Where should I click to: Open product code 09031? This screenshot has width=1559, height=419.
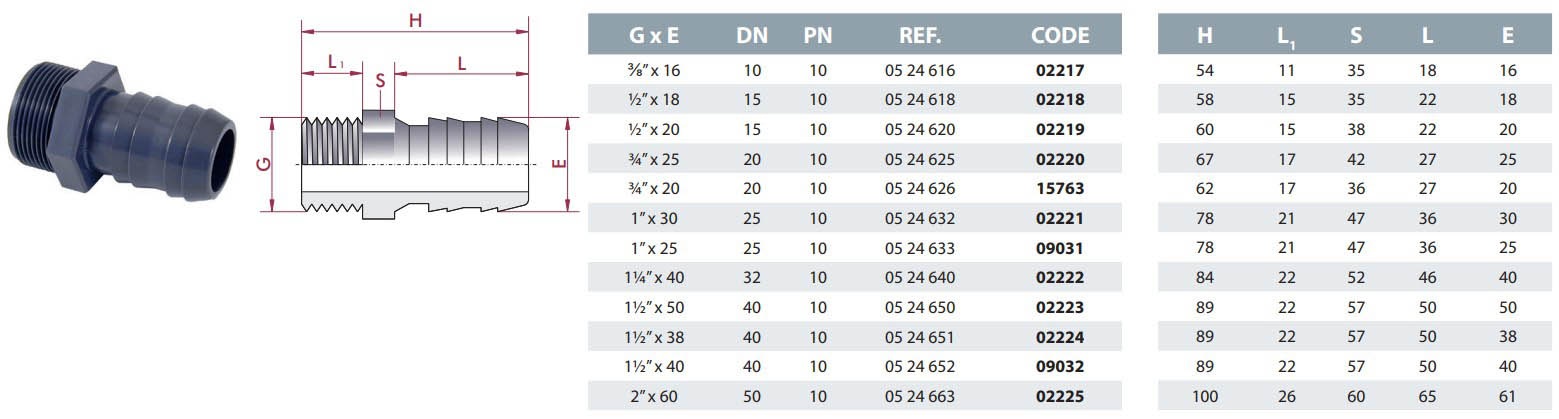pos(1059,248)
